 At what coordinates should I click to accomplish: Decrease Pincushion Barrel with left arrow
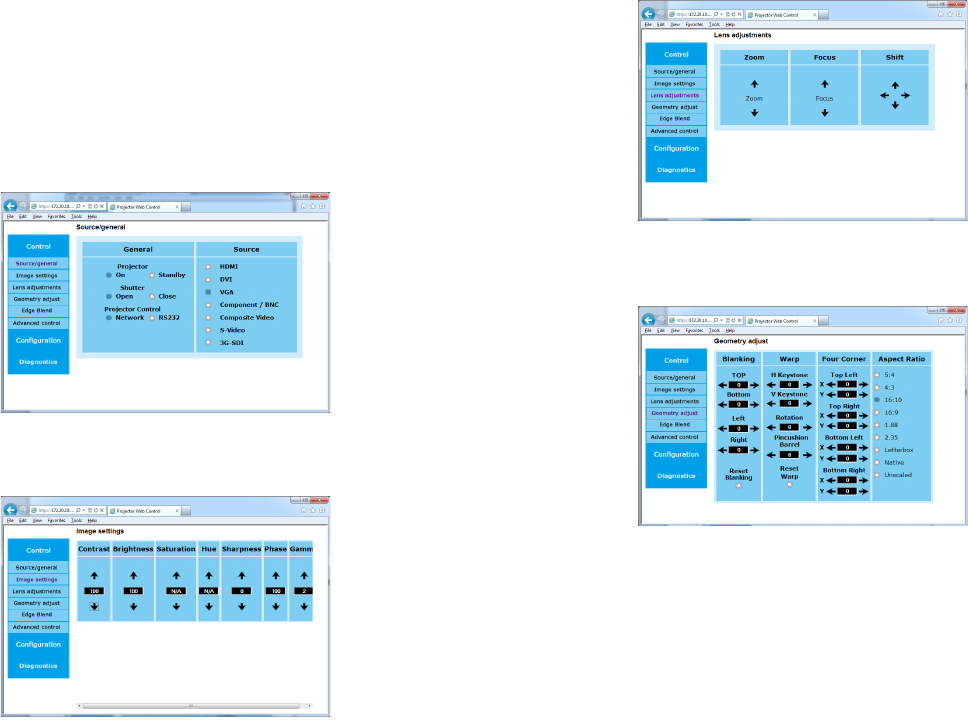tap(771, 455)
